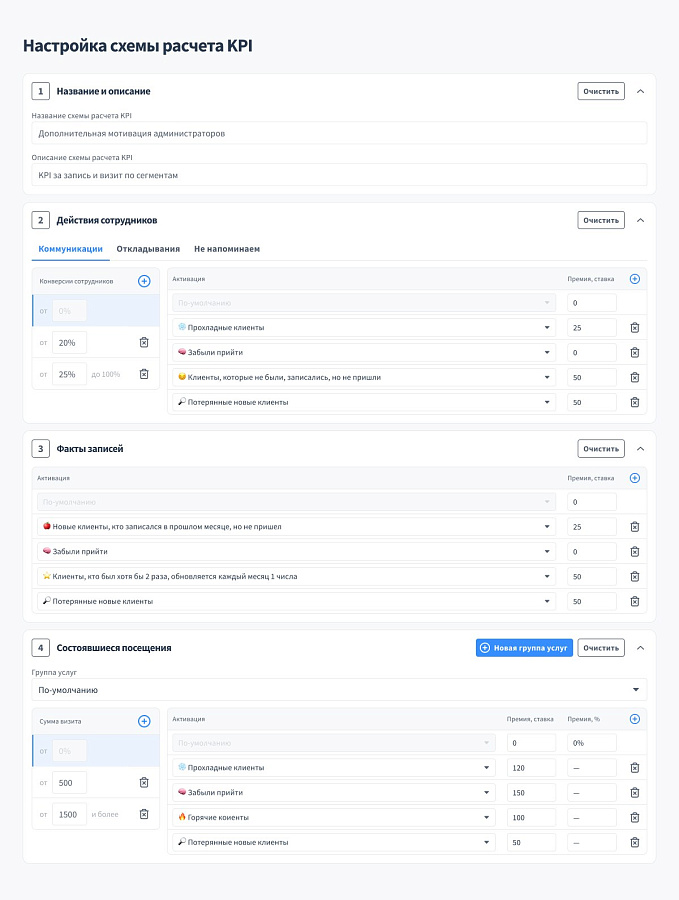Add a new employee conversion range

144,281
